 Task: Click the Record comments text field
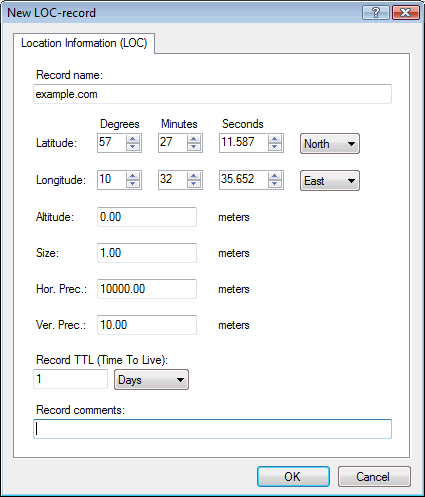click(x=212, y=429)
